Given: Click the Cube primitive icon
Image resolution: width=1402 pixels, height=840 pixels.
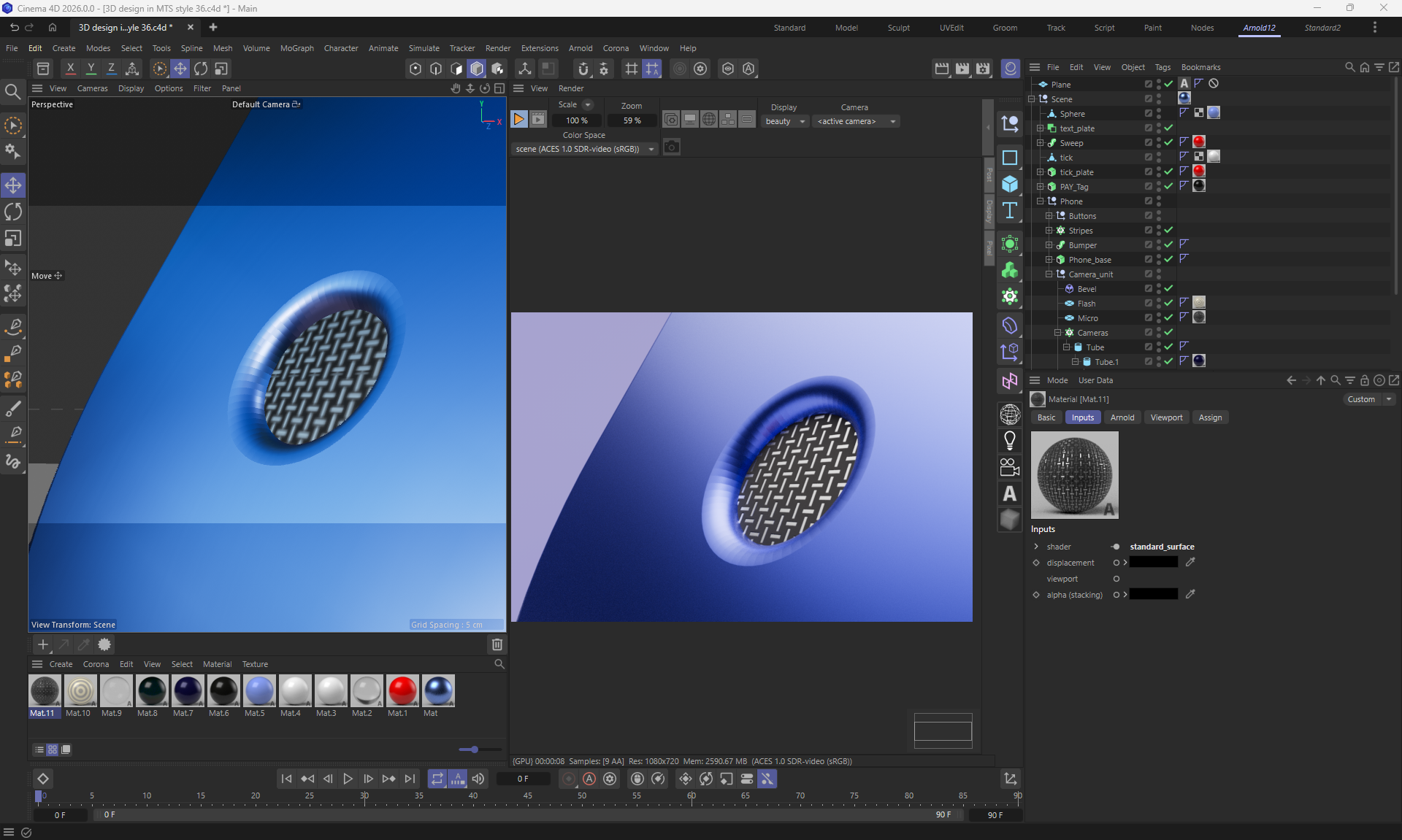Looking at the screenshot, I should 1010,184.
